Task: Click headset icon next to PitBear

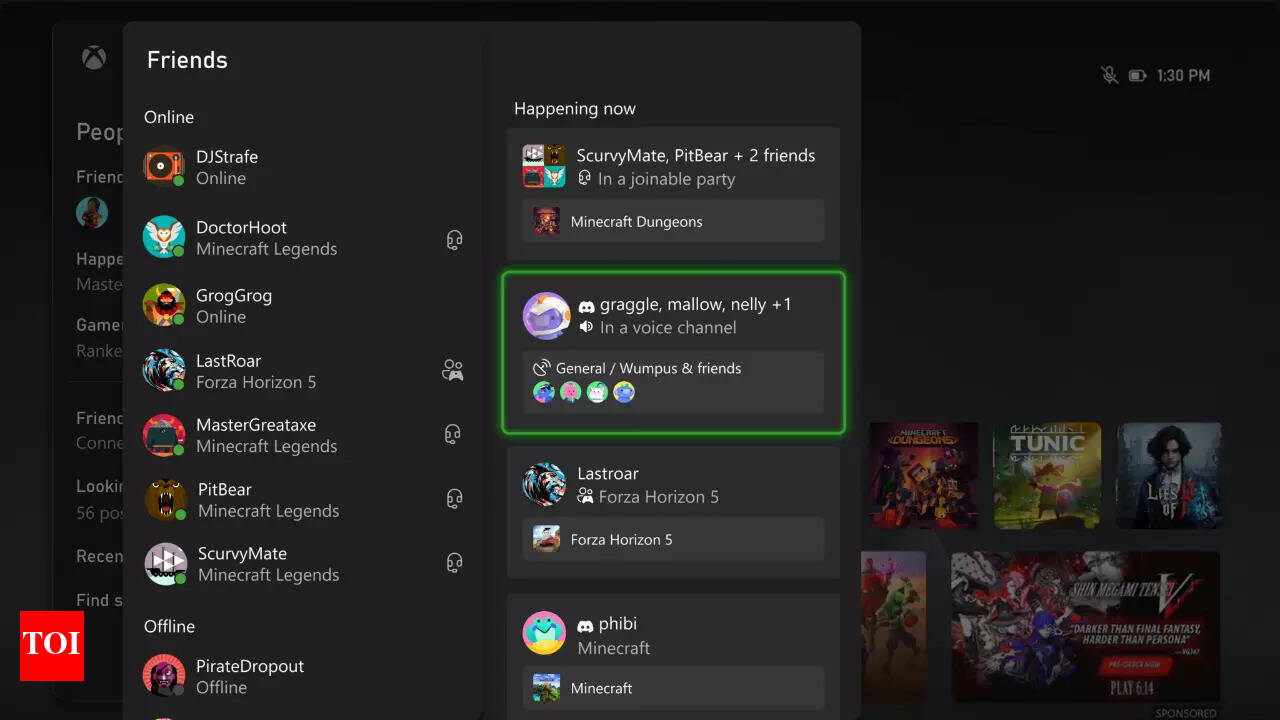Action: tap(454, 499)
